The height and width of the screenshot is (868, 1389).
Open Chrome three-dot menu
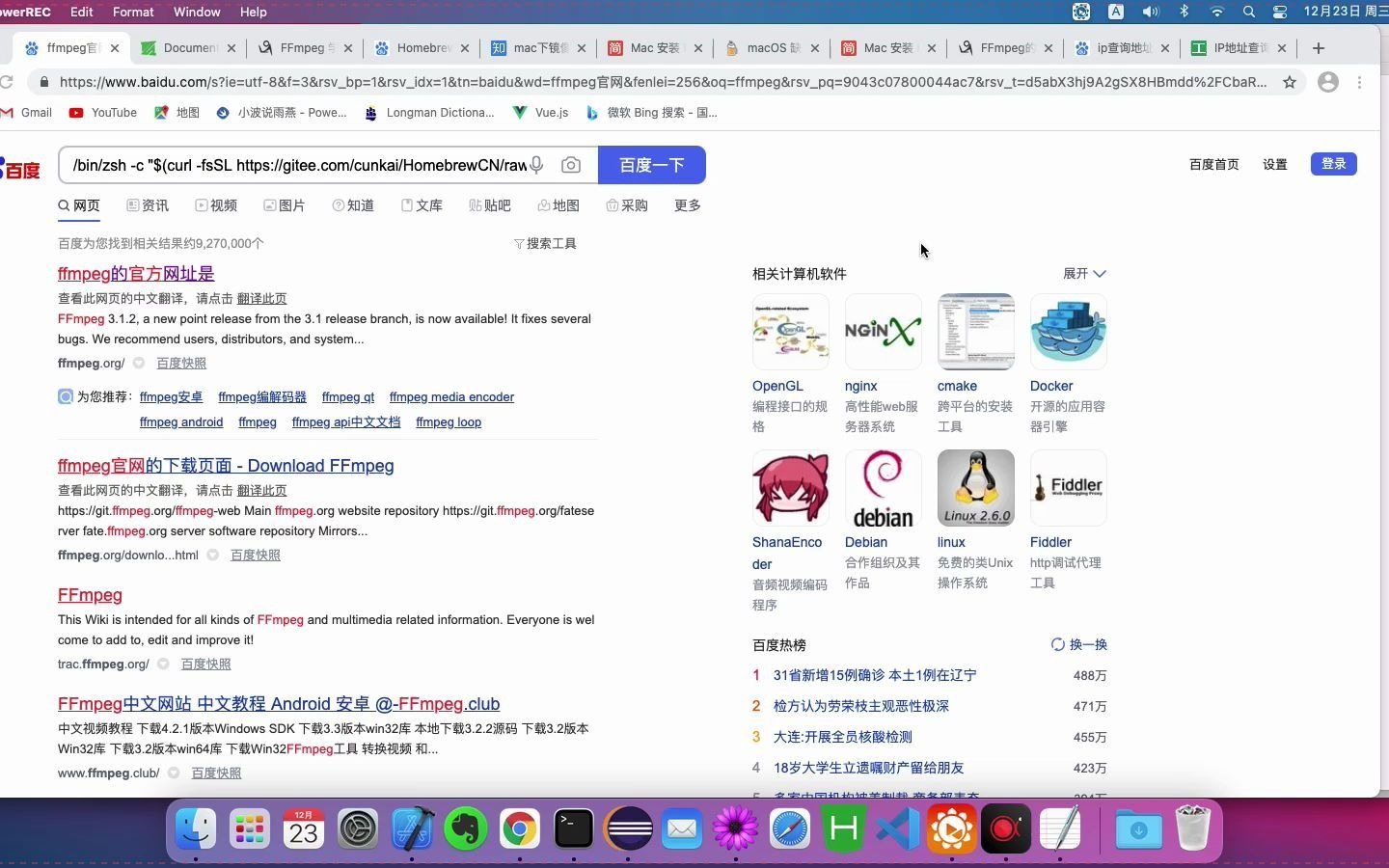pyautogui.click(x=1360, y=82)
